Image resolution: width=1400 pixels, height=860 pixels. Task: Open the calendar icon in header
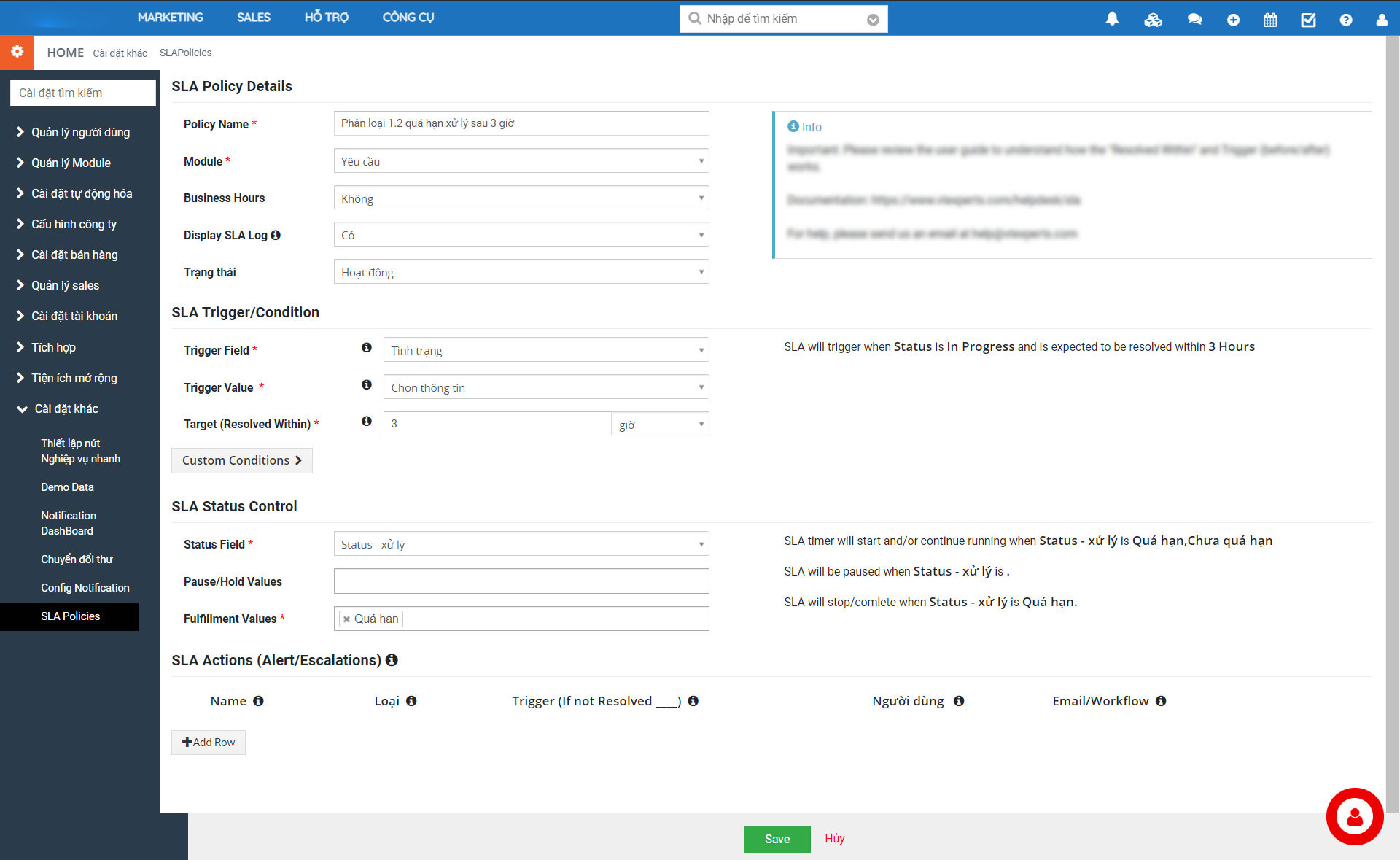1270,20
